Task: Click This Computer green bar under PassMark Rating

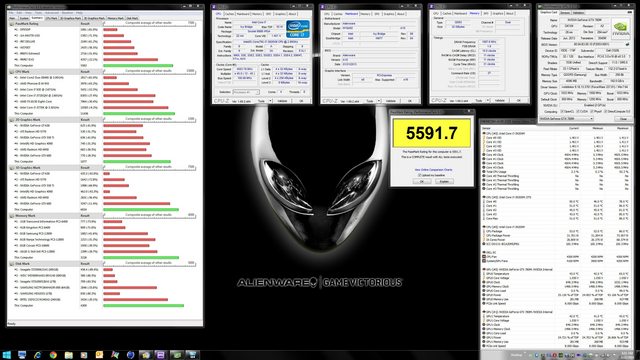Action: pos(138,65)
